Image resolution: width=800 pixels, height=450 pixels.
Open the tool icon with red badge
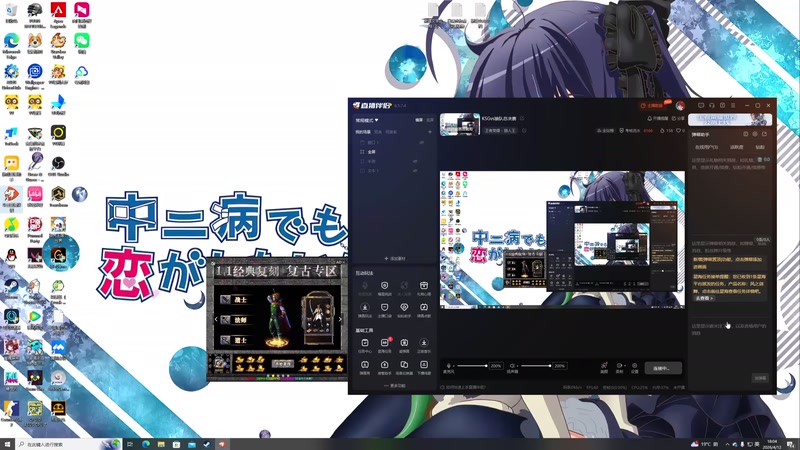(385, 343)
